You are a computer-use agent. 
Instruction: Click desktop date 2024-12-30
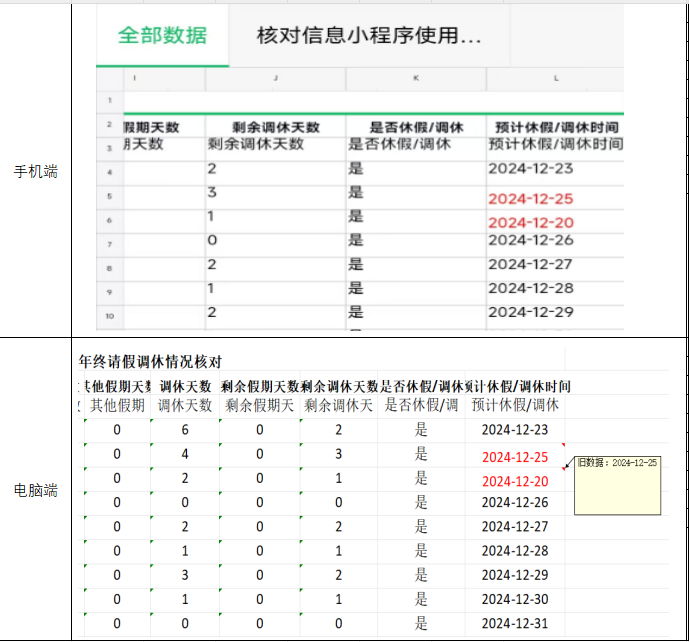[x=515, y=599]
